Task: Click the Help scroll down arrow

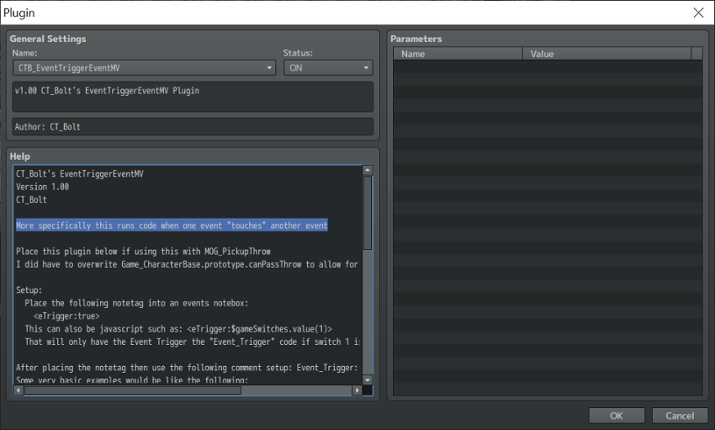Action: 368,380
